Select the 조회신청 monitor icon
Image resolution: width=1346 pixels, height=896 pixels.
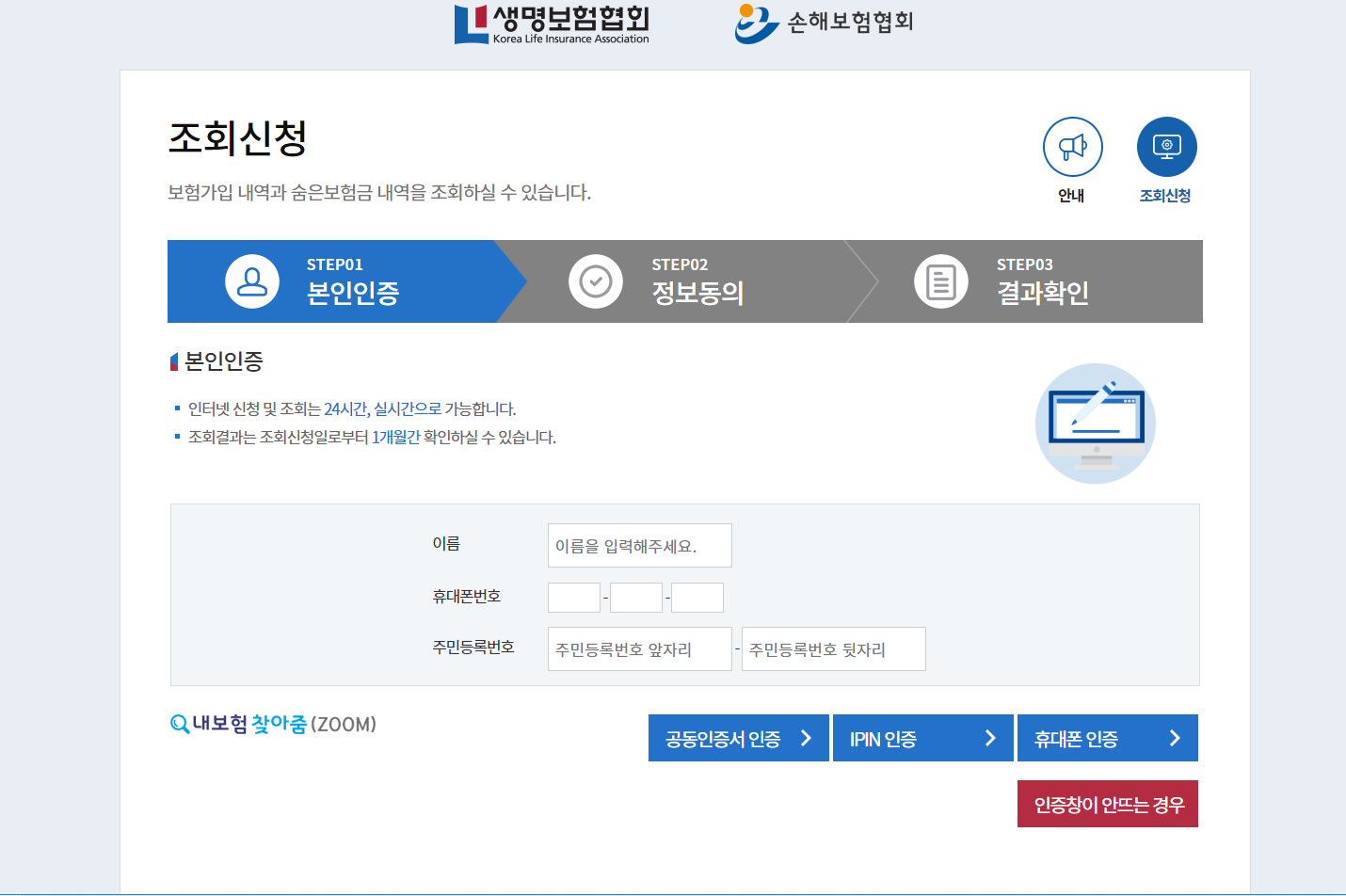tap(1166, 146)
